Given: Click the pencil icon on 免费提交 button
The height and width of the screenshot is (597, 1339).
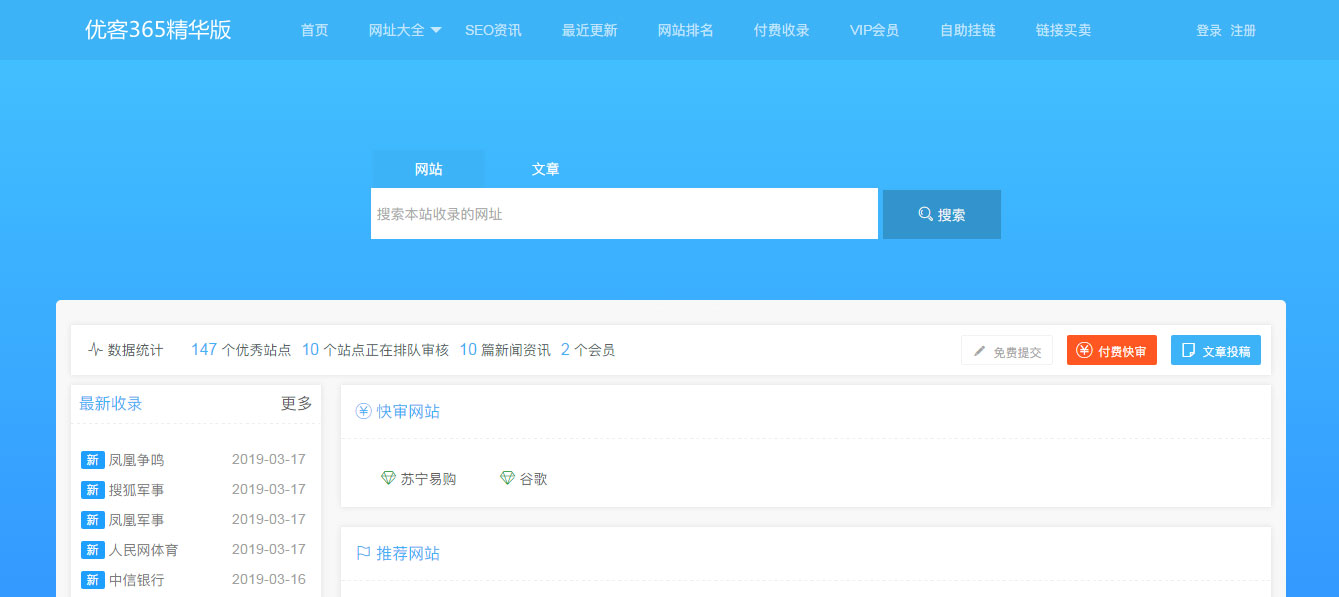Looking at the screenshot, I should click(x=980, y=349).
